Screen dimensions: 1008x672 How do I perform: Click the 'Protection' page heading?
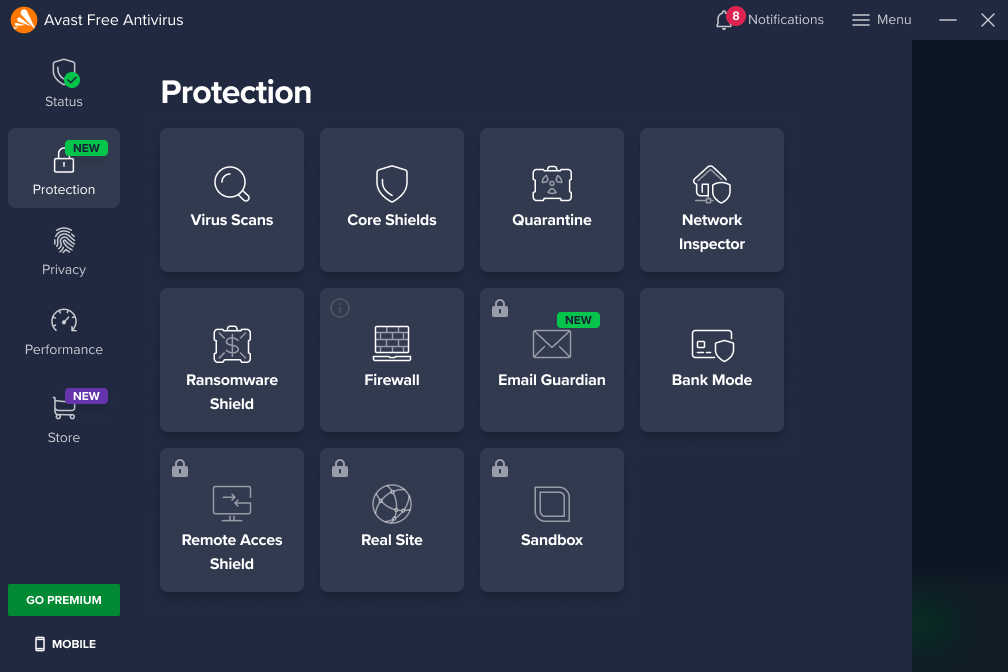[236, 93]
